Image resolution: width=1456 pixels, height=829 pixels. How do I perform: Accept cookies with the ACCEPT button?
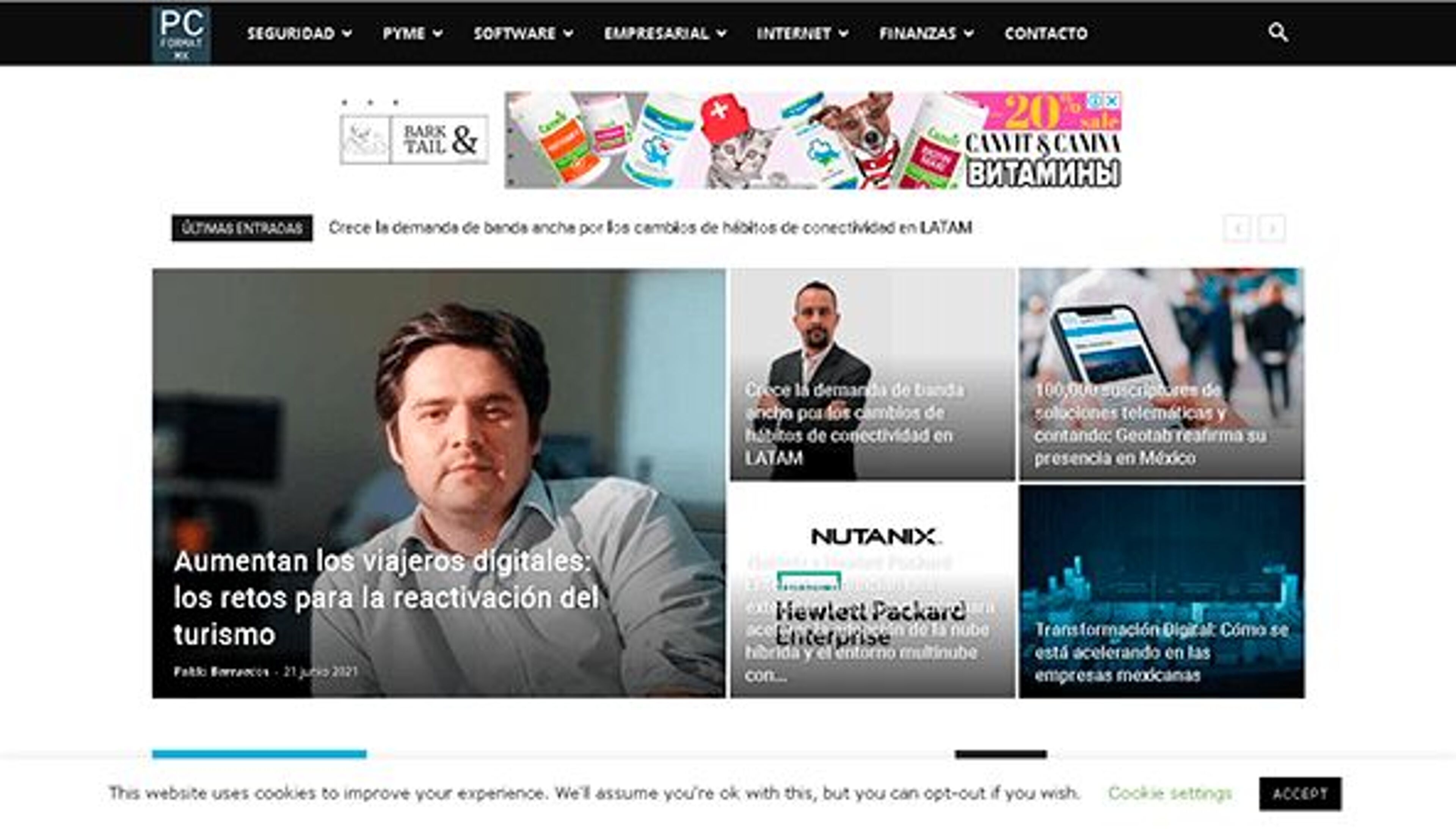[x=1300, y=794]
